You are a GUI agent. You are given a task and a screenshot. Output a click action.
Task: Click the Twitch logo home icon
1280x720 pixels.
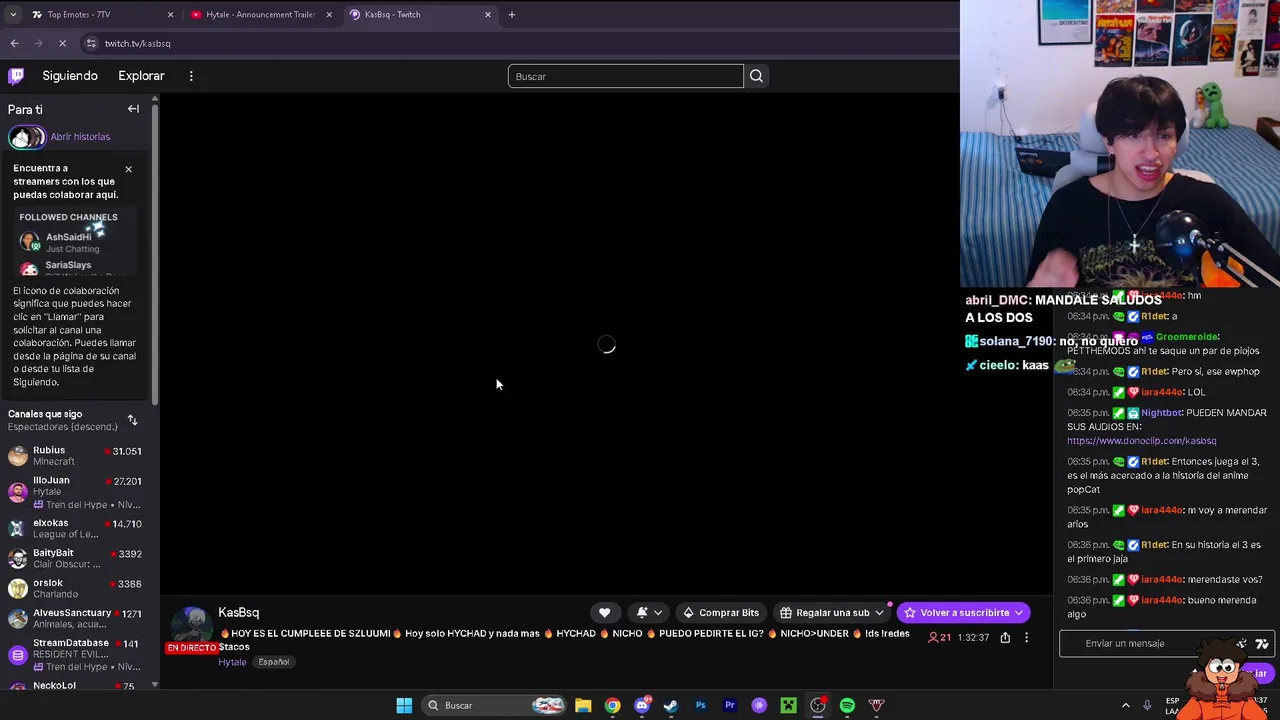pyautogui.click(x=16, y=76)
